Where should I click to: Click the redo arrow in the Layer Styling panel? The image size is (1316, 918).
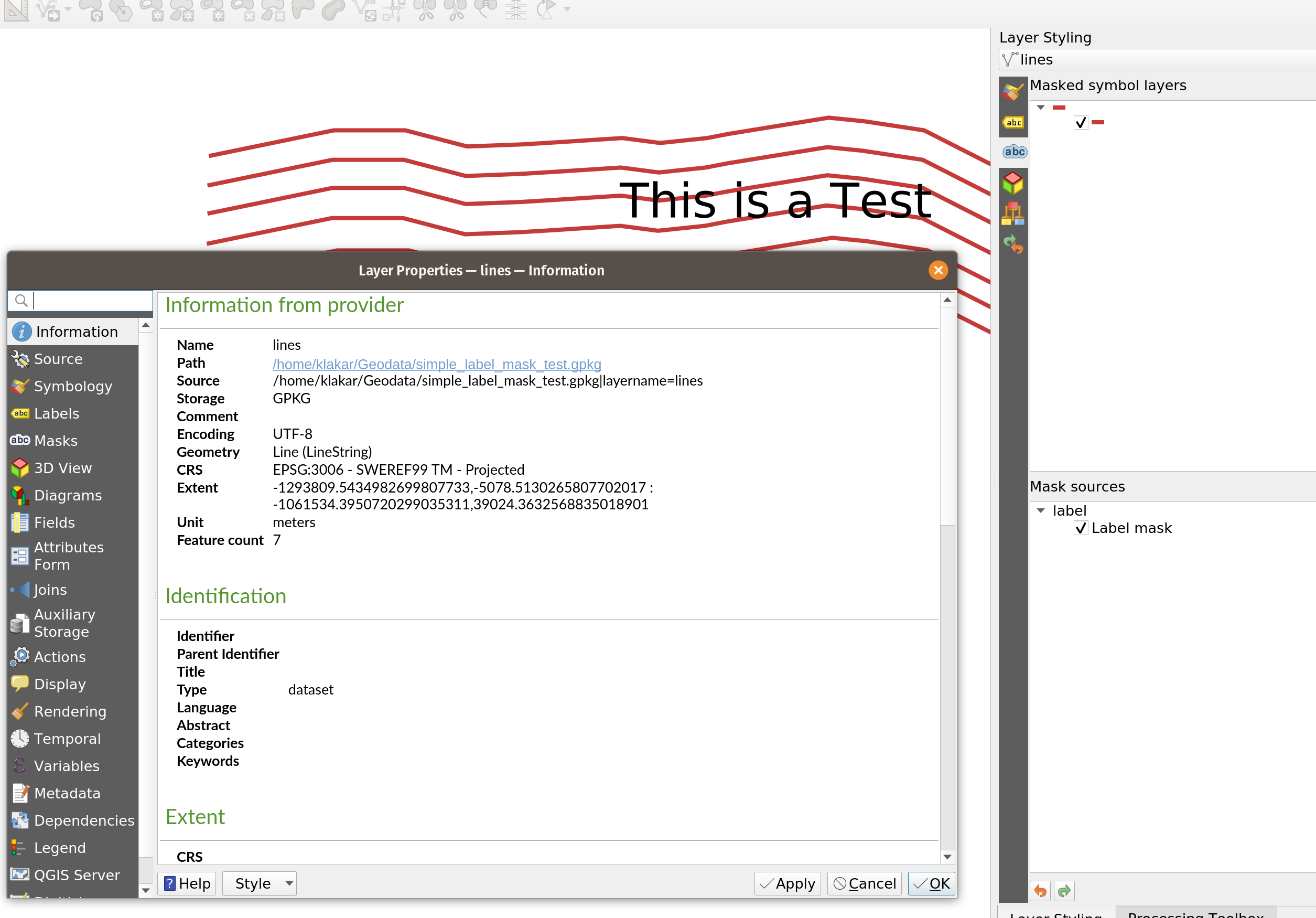(1064, 891)
